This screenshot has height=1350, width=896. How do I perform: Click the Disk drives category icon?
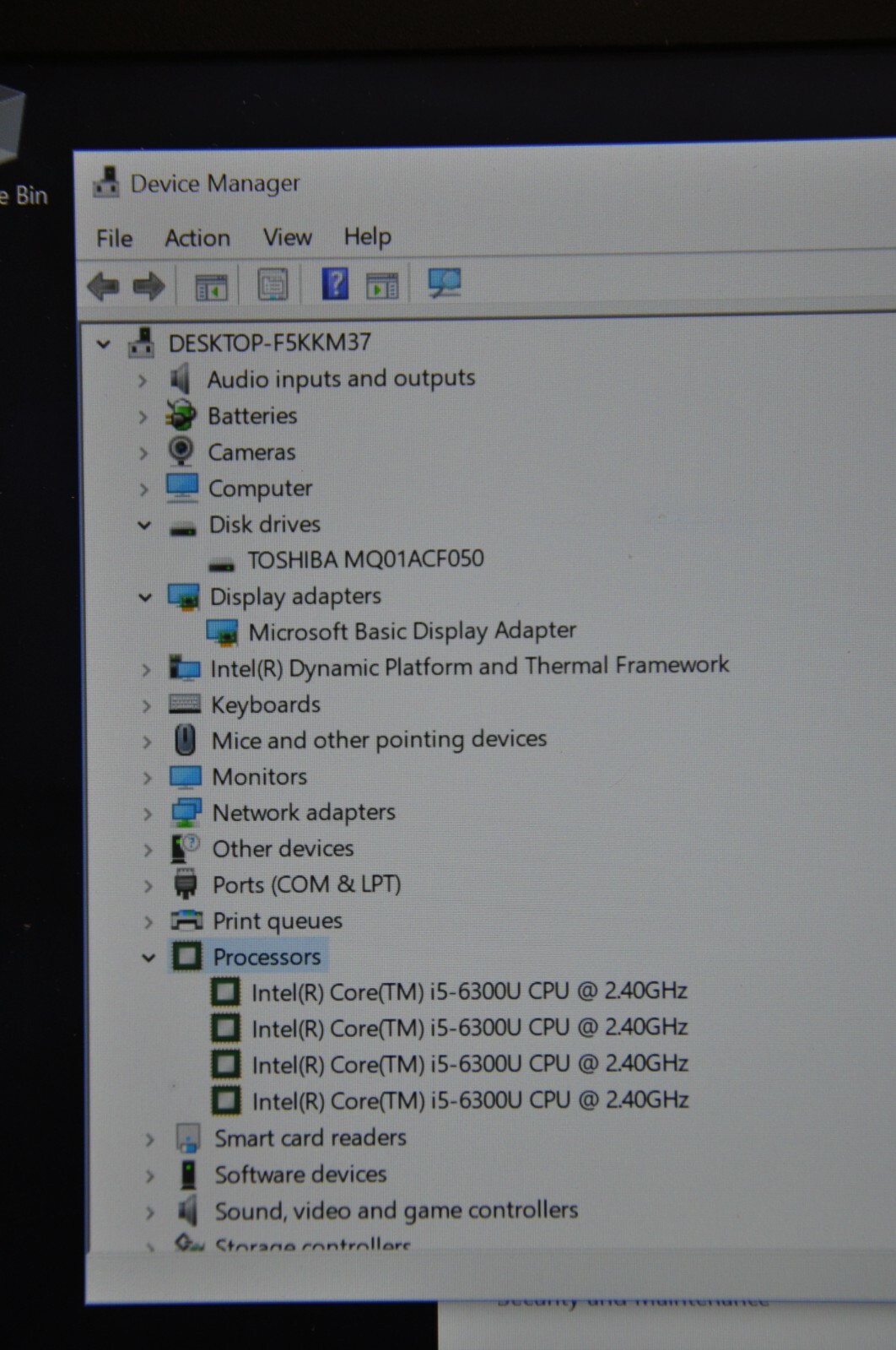coord(183,529)
